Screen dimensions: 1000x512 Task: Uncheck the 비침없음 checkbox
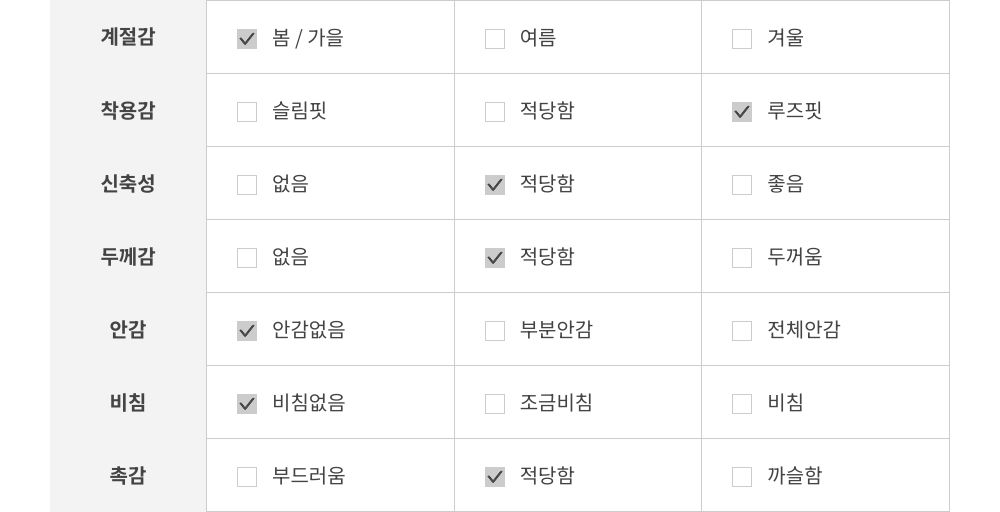[x=247, y=404]
